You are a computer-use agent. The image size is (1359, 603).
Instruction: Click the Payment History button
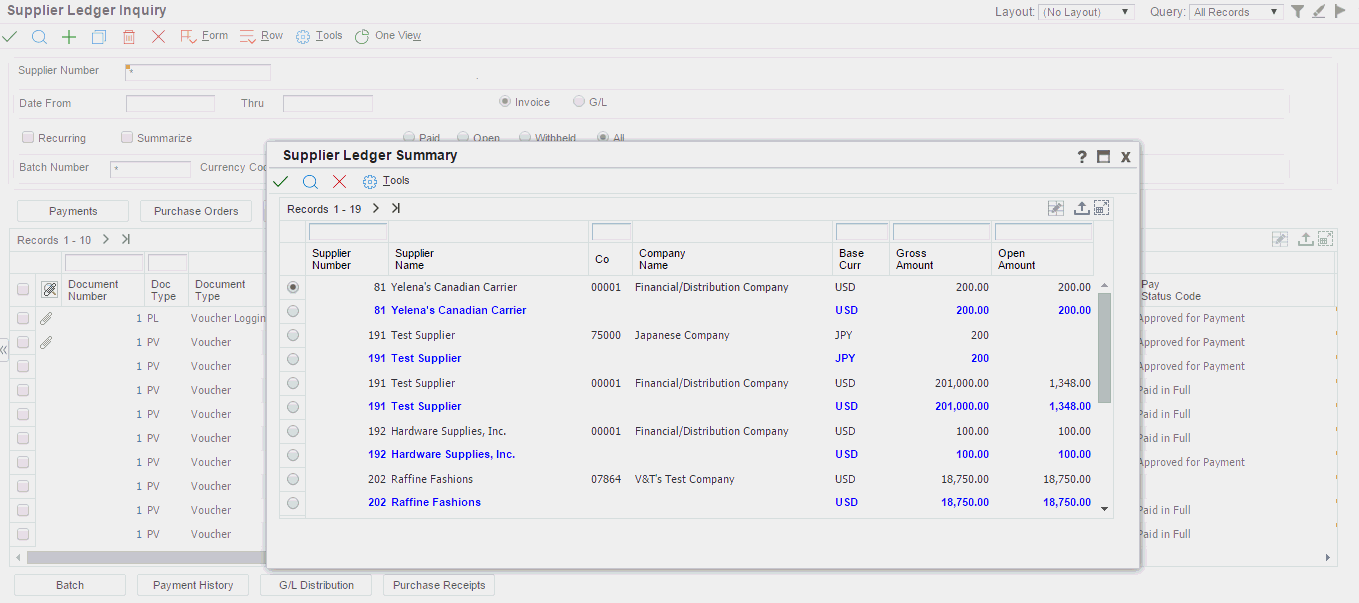click(x=193, y=585)
